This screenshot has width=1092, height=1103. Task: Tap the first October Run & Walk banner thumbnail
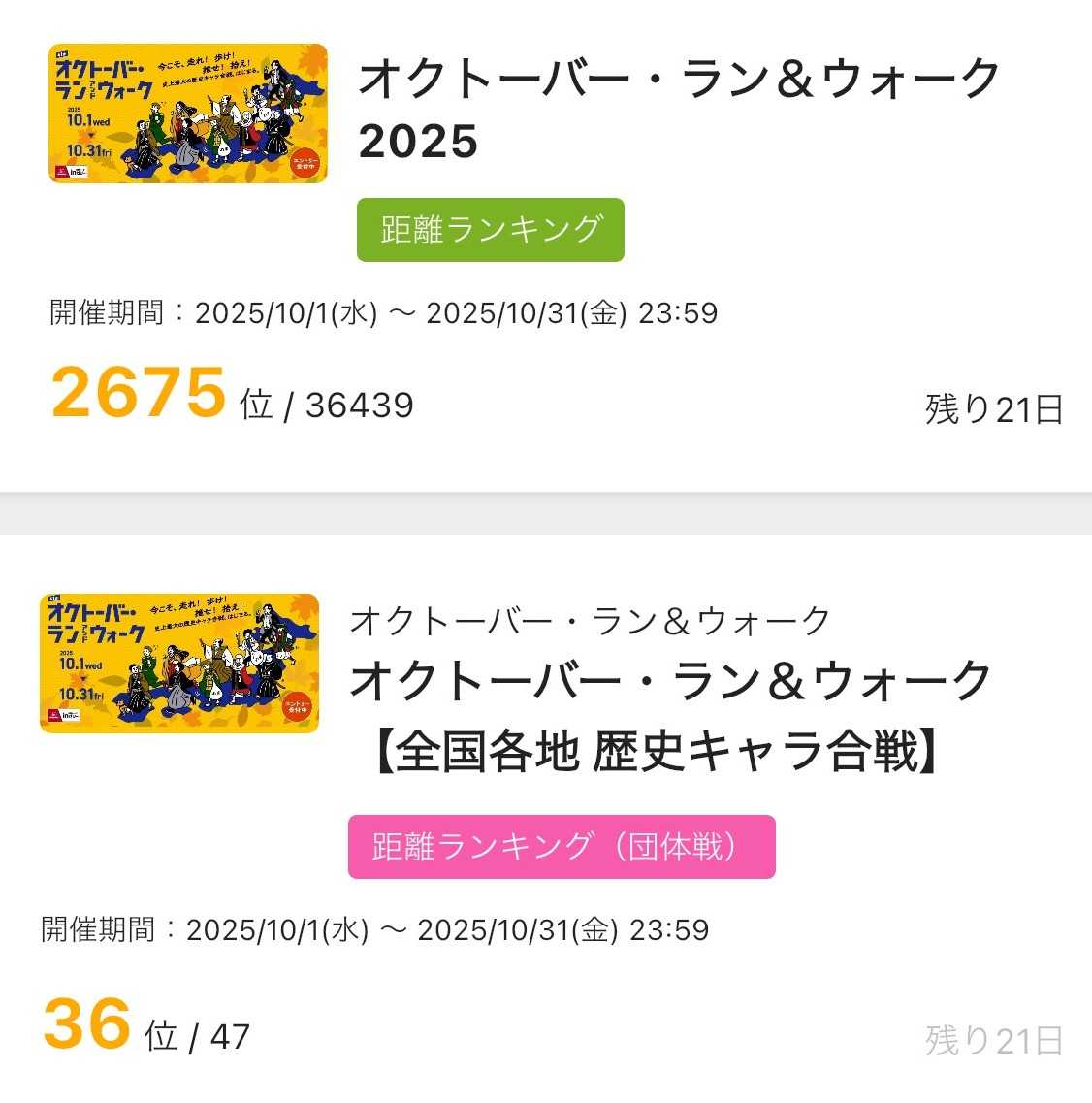[x=188, y=113]
